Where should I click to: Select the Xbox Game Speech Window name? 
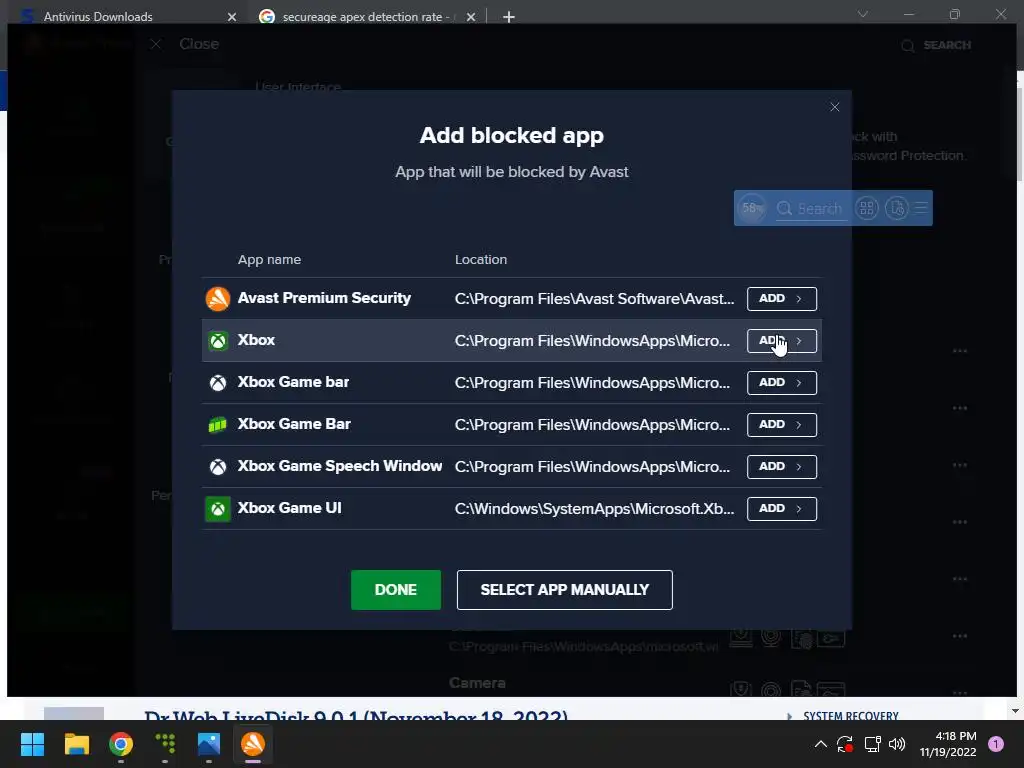pyautogui.click(x=340, y=466)
